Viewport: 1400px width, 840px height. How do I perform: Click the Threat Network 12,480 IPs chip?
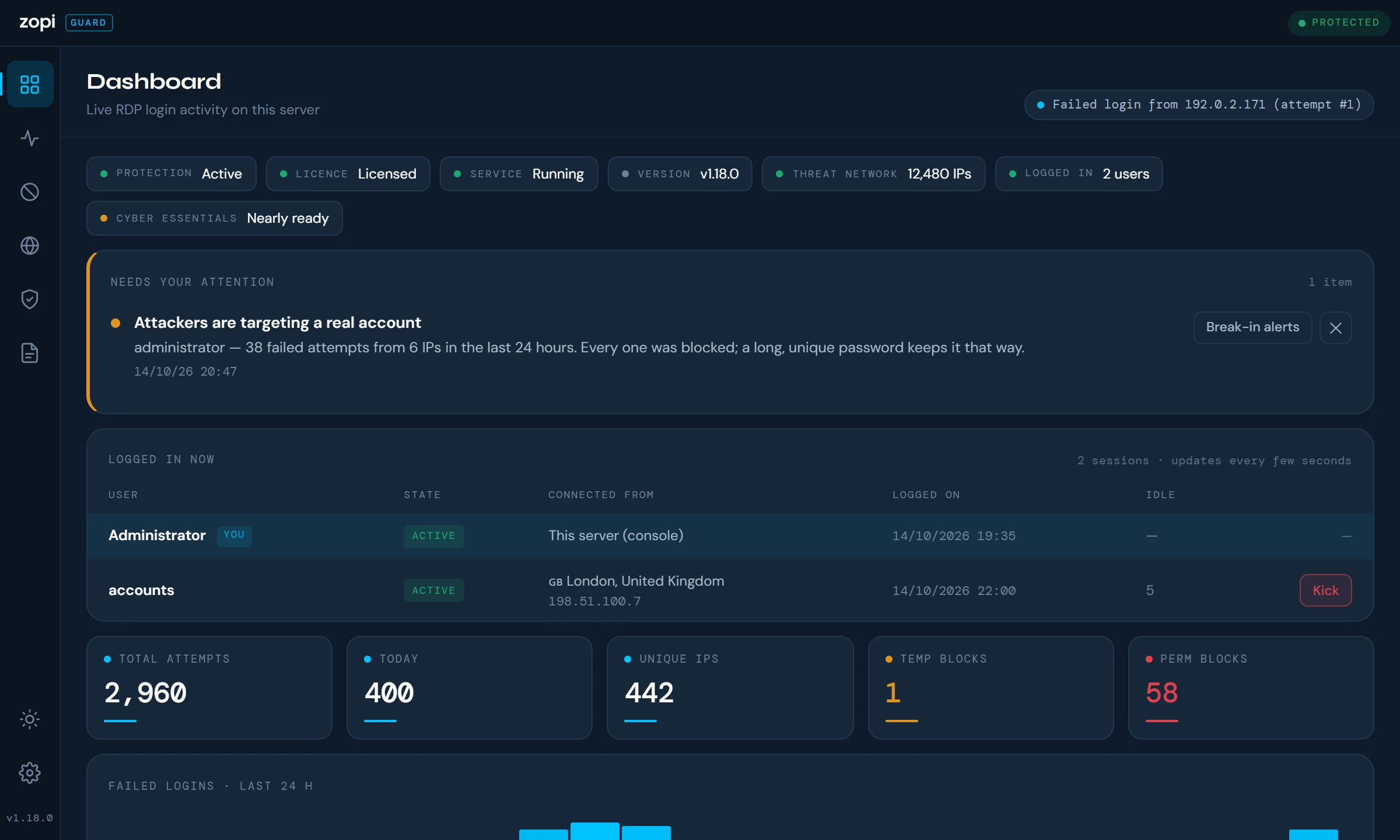coord(873,174)
